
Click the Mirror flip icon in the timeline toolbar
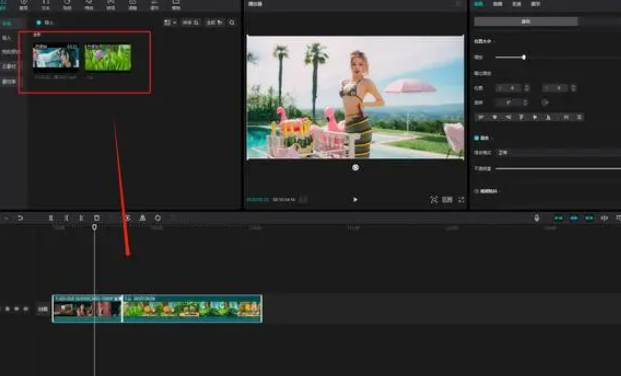click(143, 218)
